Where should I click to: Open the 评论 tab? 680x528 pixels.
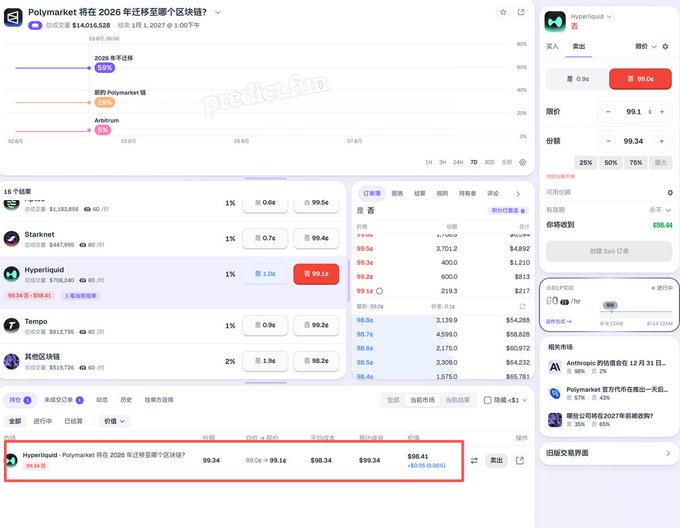(493, 193)
